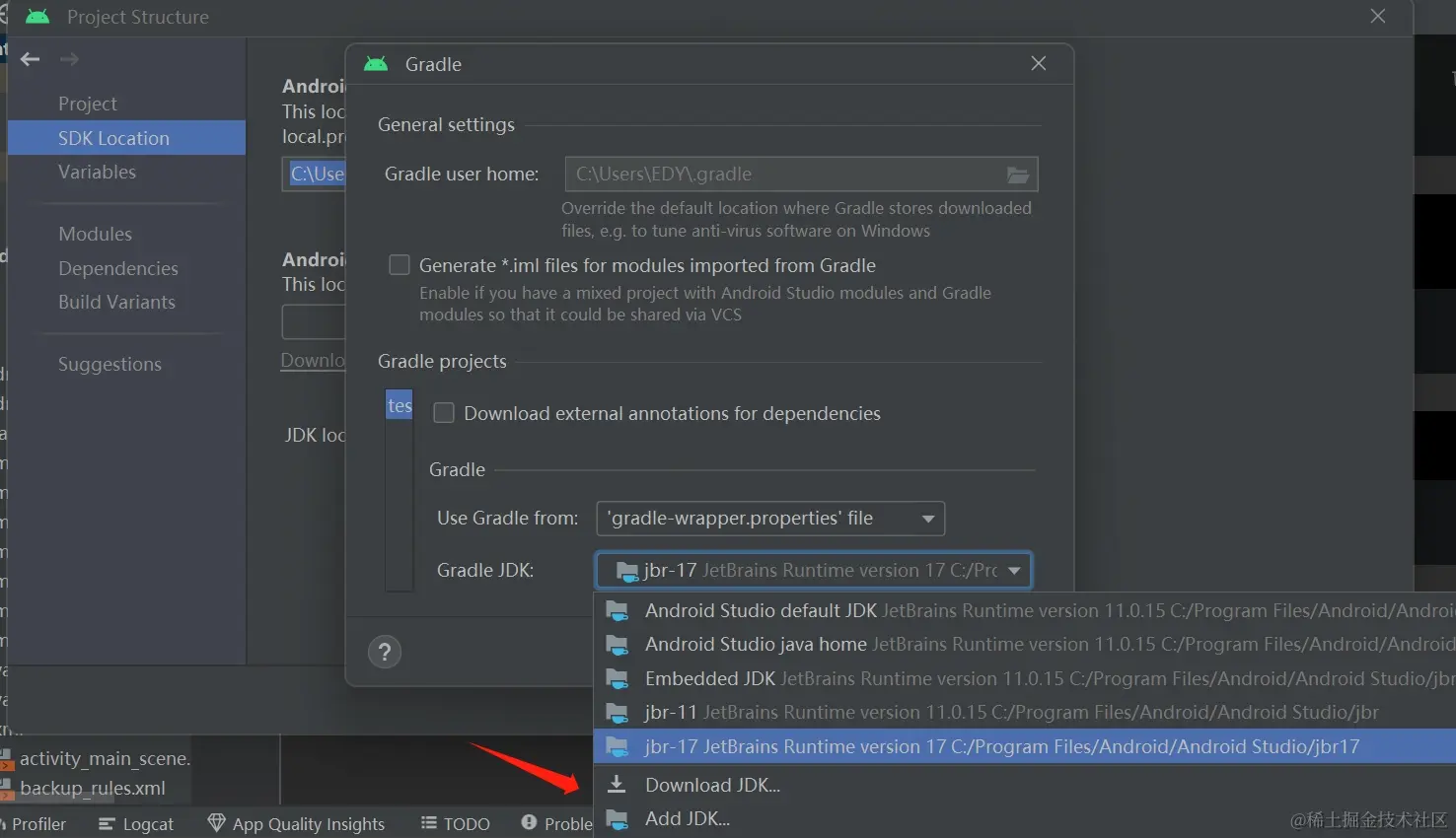
Task: Click folder icon of jbr-11 entry
Action: [618, 713]
